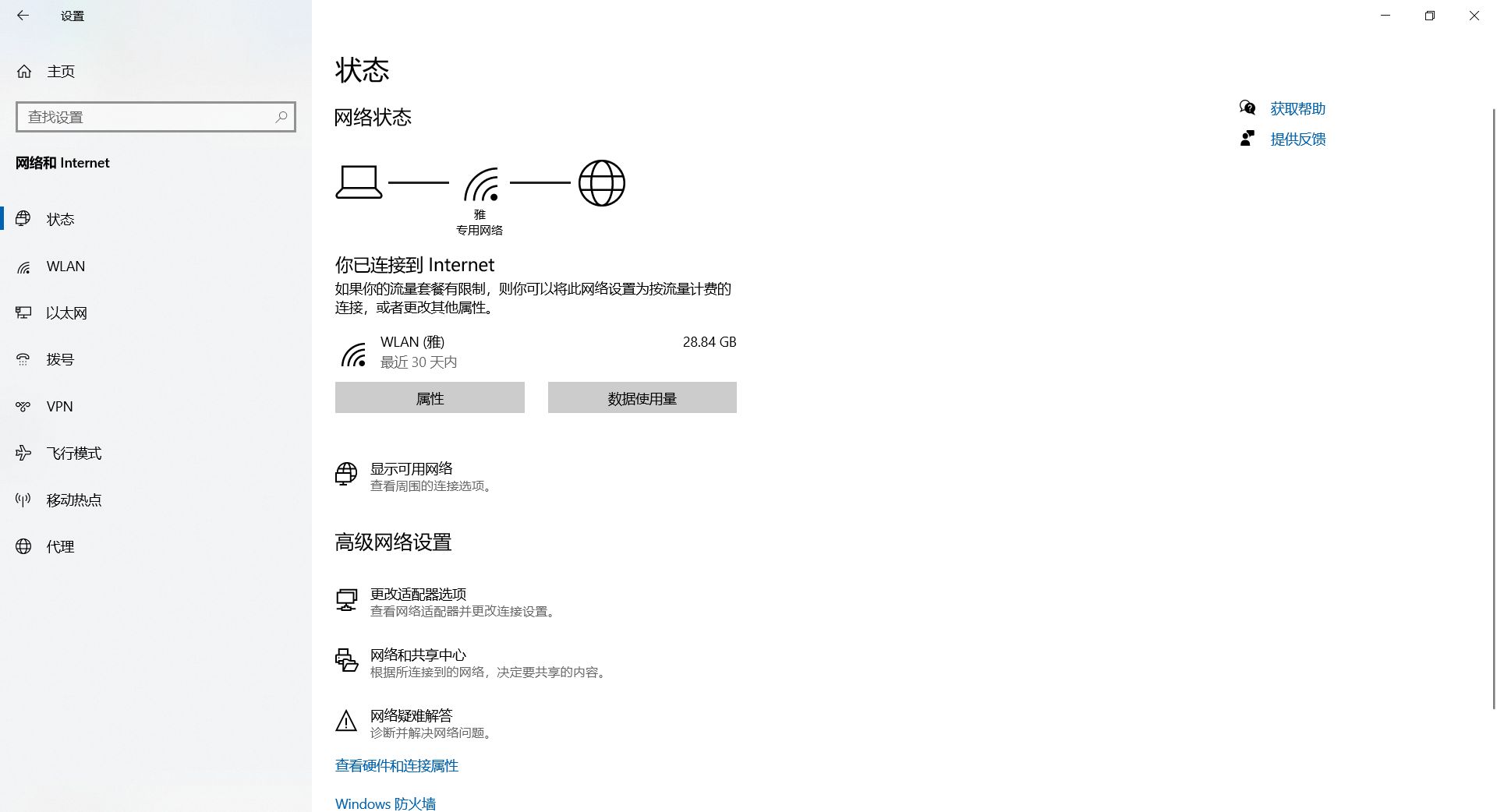Open 移动热点 settings
This screenshot has height=812, width=1497.
pos(73,500)
